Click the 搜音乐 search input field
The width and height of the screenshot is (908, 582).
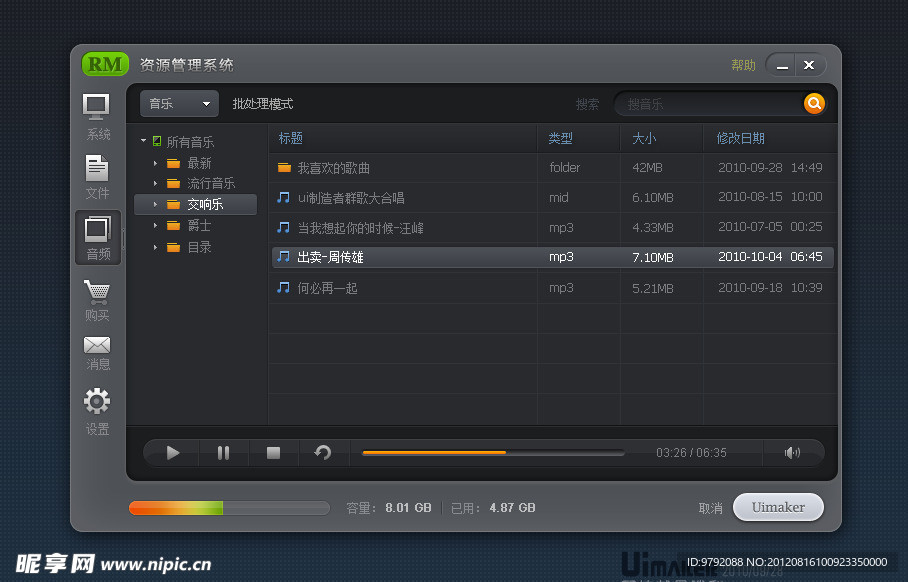point(710,104)
